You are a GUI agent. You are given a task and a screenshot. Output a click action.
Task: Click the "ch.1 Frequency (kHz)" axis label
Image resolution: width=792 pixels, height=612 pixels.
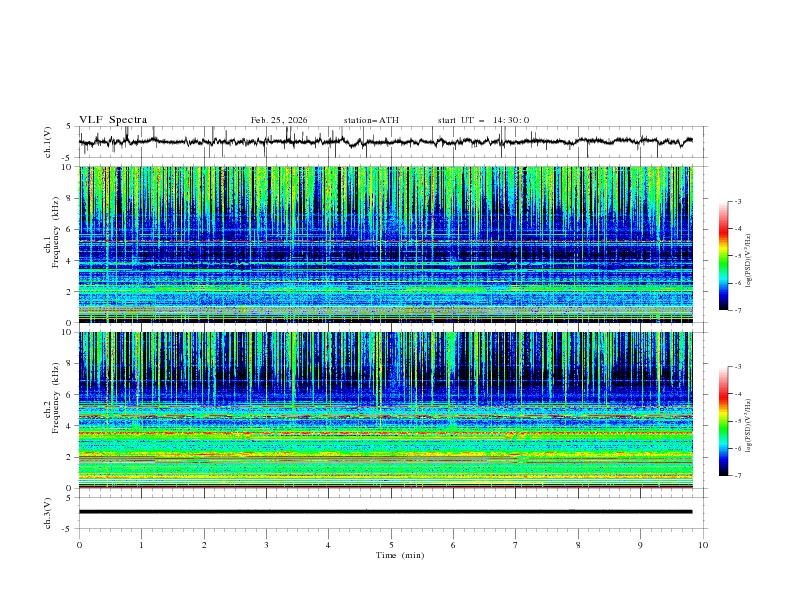coord(52,232)
